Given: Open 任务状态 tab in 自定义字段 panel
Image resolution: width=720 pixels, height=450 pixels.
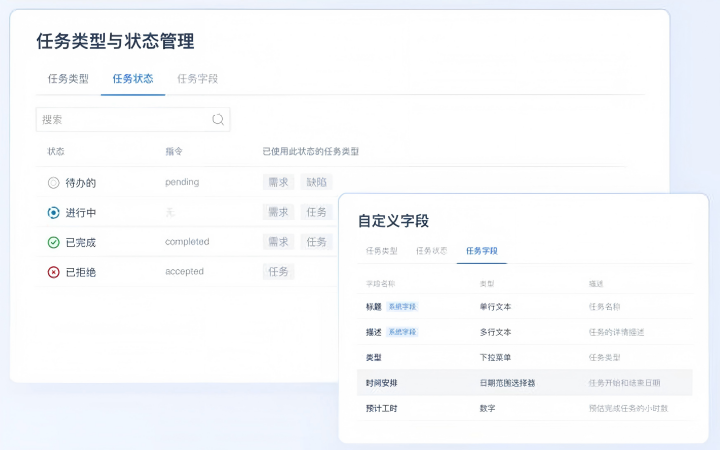Looking at the screenshot, I should pos(431,251).
